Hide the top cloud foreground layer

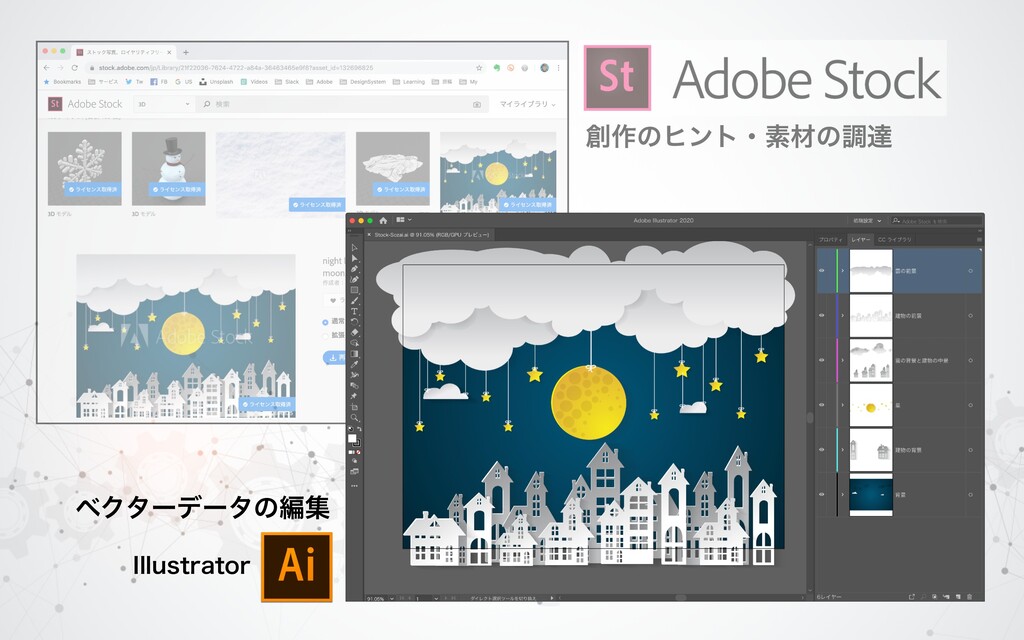822,270
